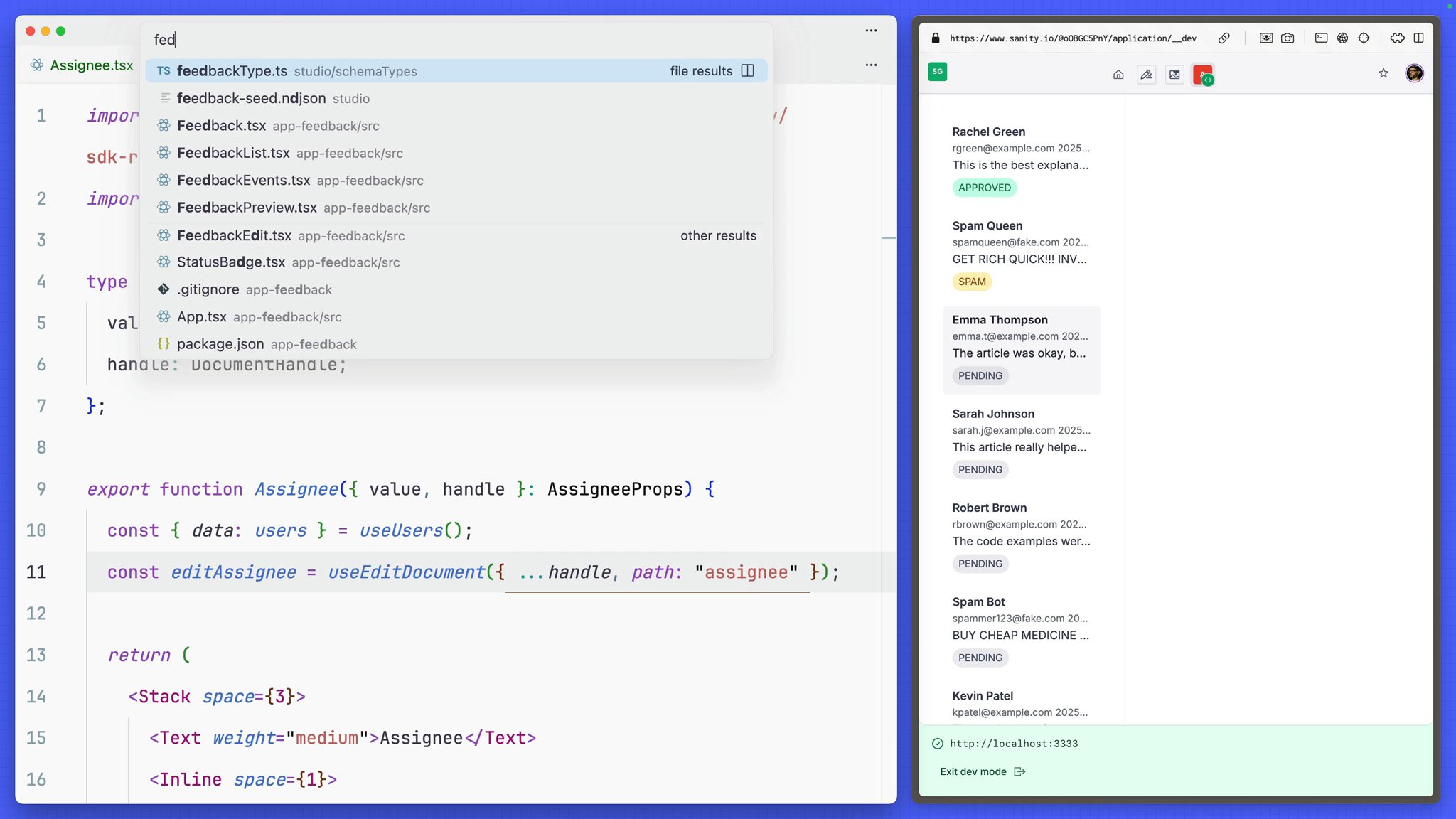The height and width of the screenshot is (819, 1456).
Task: Select App.tsx in other results
Action: coord(456,317)
